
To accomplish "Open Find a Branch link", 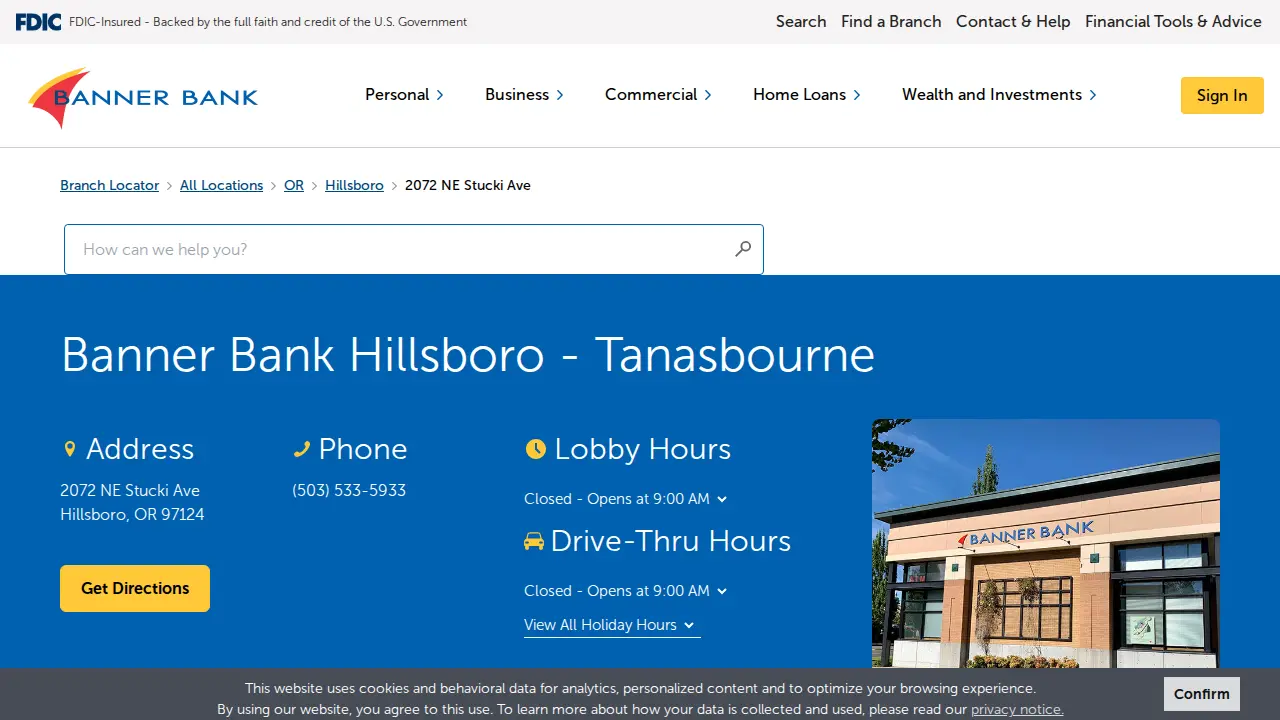I will coord(891,21).
